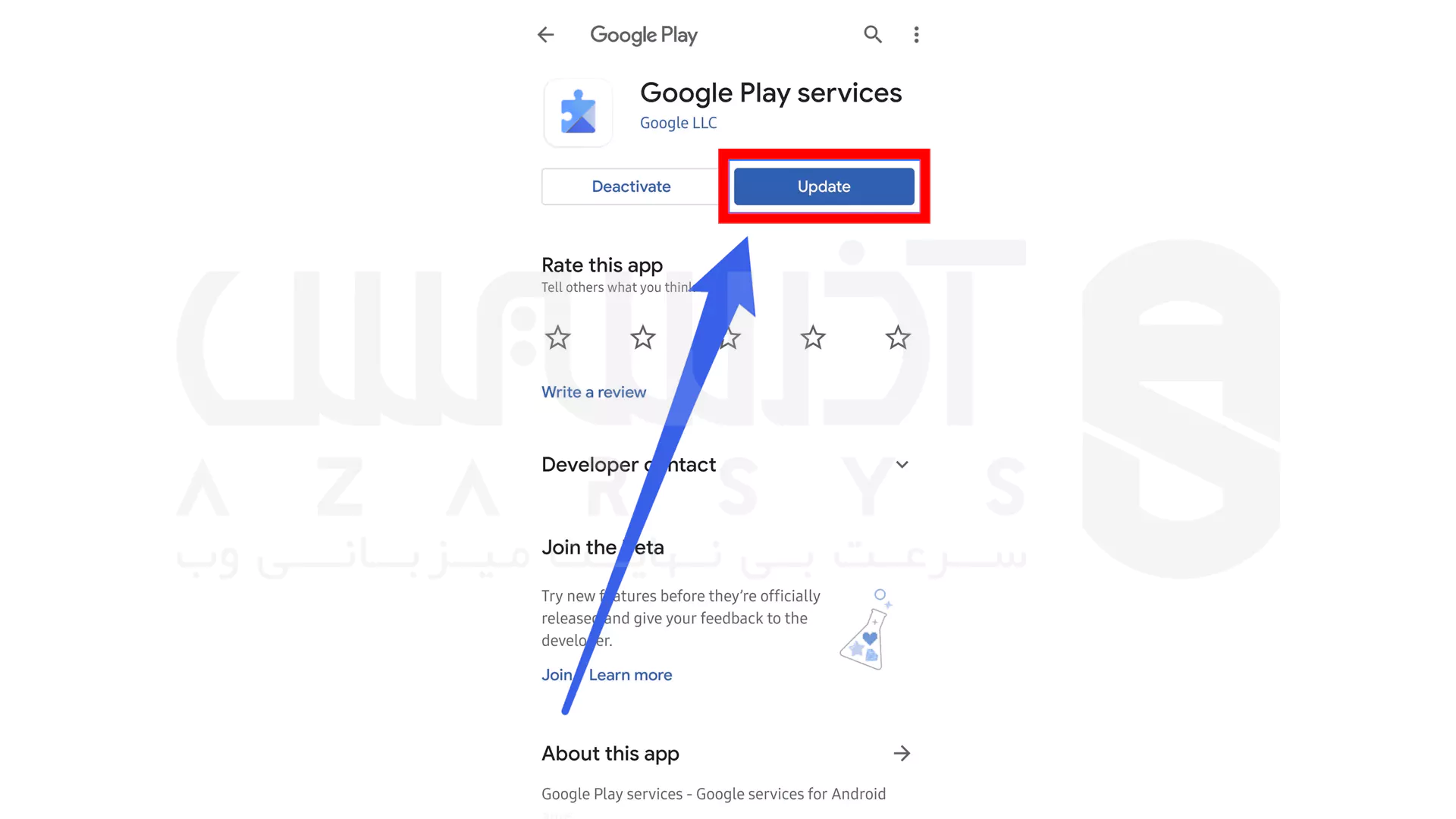The image size is (1456, 819).
Task: Tap the search icon in Google Play
Action: pyautogui.click(x=872, y=33)
